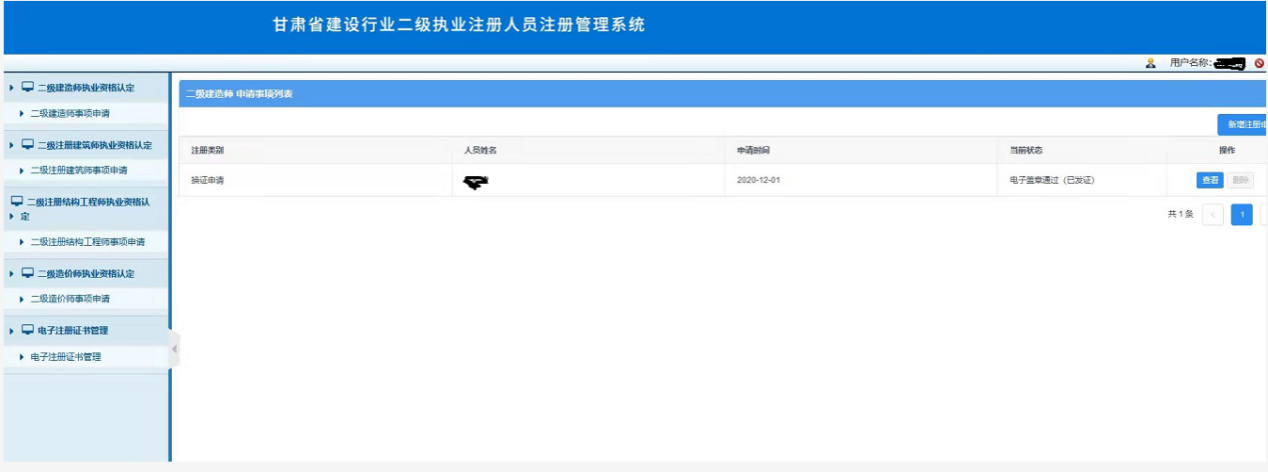The height and width of the screenshot is (472, 1268).
Task: Open 二级注册结构工程师事项申请 in the sidebar
Action: [x=87, y=242]
